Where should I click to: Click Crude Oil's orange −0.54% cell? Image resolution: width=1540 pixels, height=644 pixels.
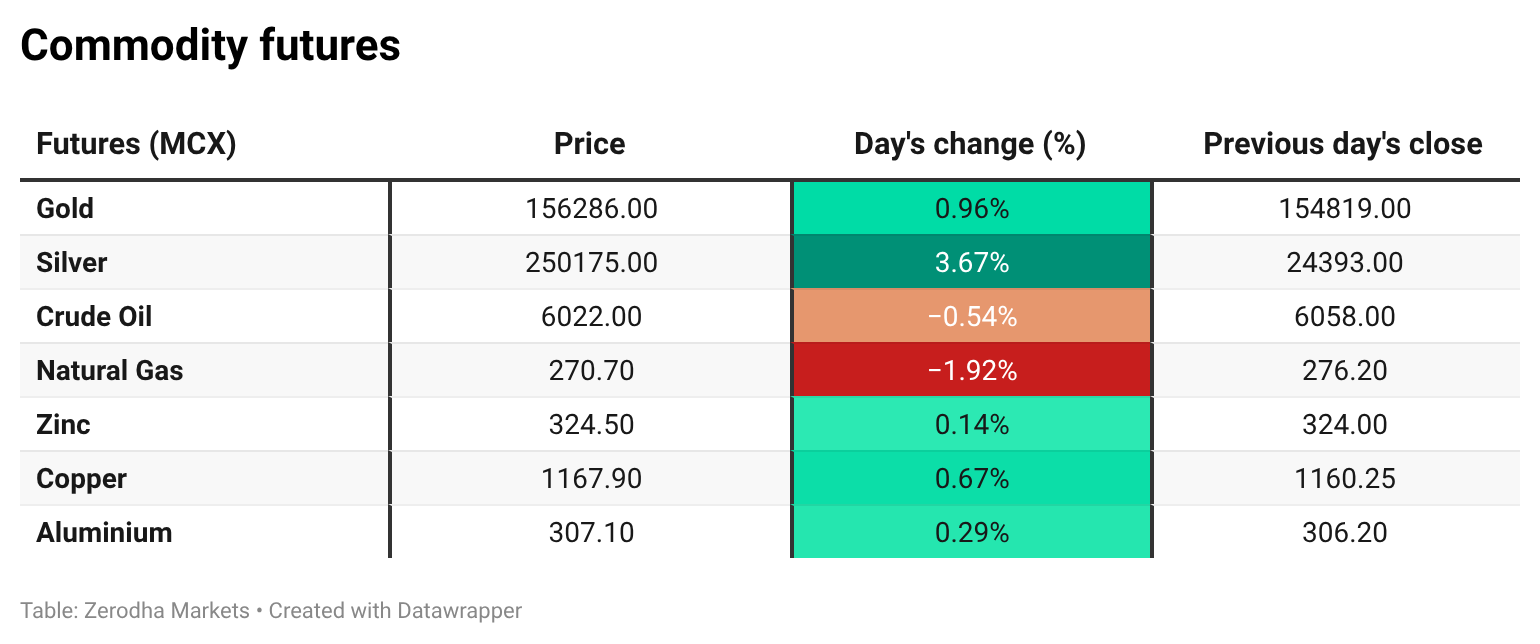[x=972, y=317]
